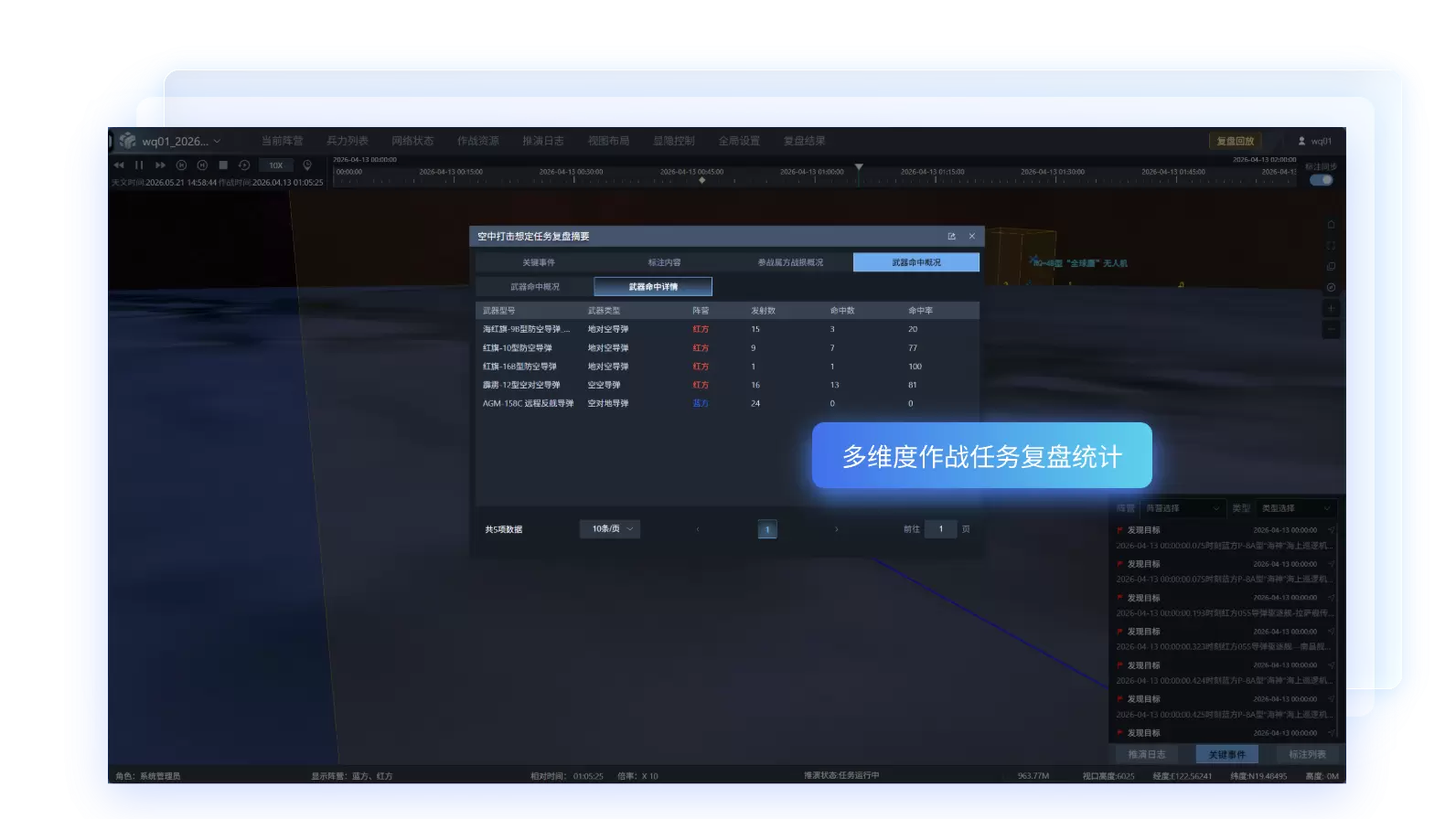Click the home view icon on map toolbar
The image size is (1456, 819).
pos(1331,225)
